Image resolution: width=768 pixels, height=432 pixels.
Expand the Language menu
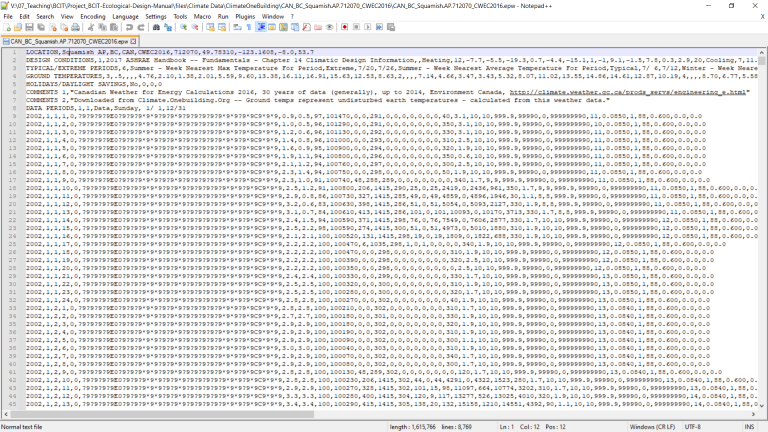pyautogui.click(x=125, y=17)
